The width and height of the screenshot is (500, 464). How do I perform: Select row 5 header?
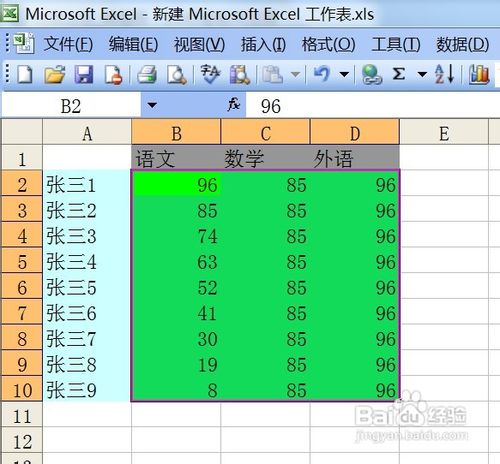click(22, 261)
